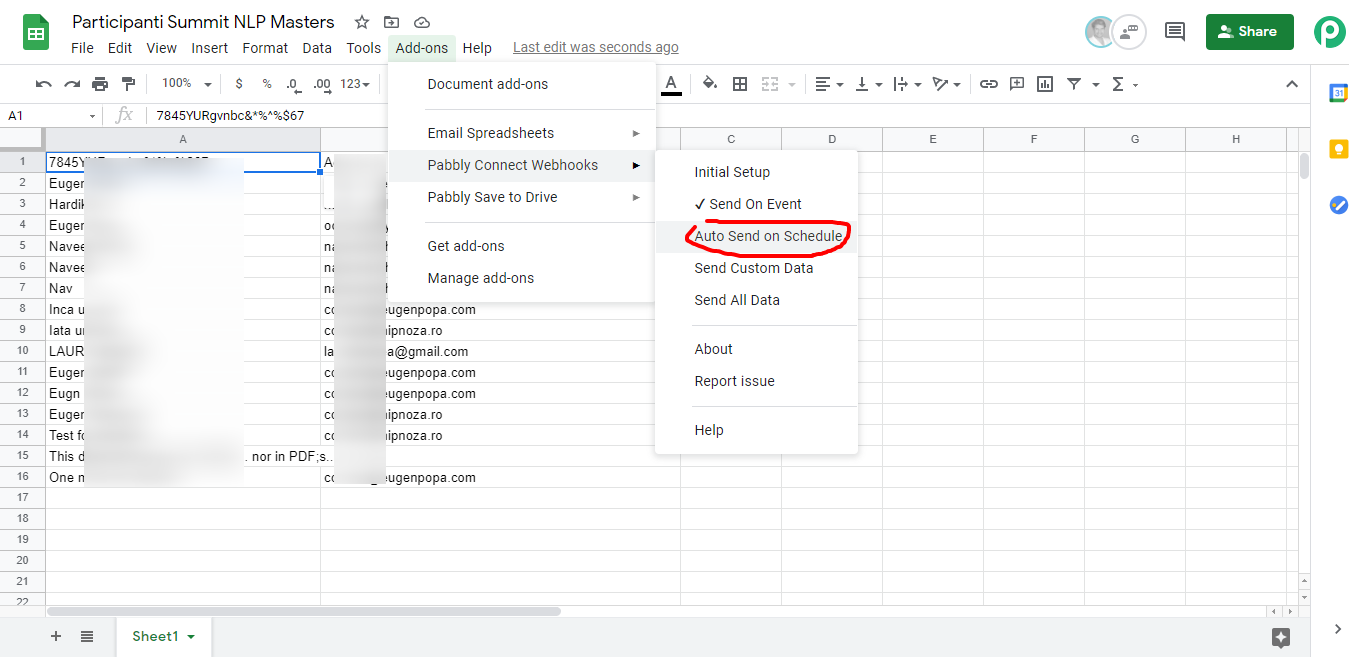The height and width of the screenshot is (657, 1349).
Task: Open the Borders grid icon
Action: [740, 84]
